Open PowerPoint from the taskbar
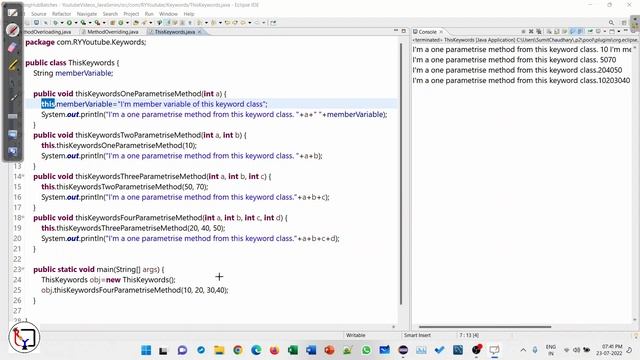 click(329, 350)
